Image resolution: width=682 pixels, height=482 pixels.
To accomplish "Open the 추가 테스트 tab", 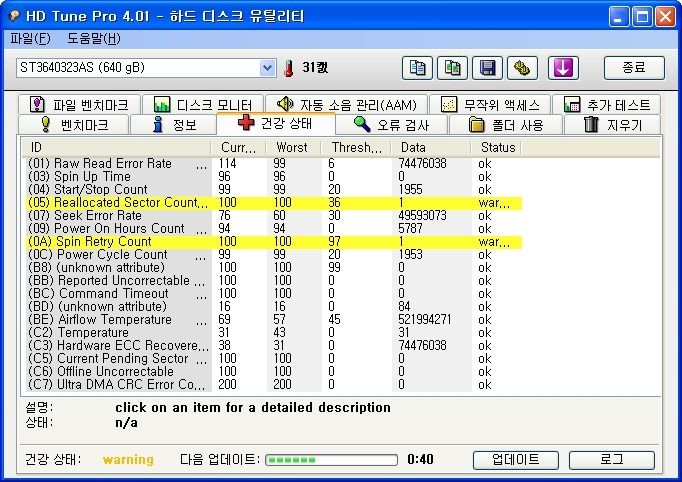I will 607,104.
